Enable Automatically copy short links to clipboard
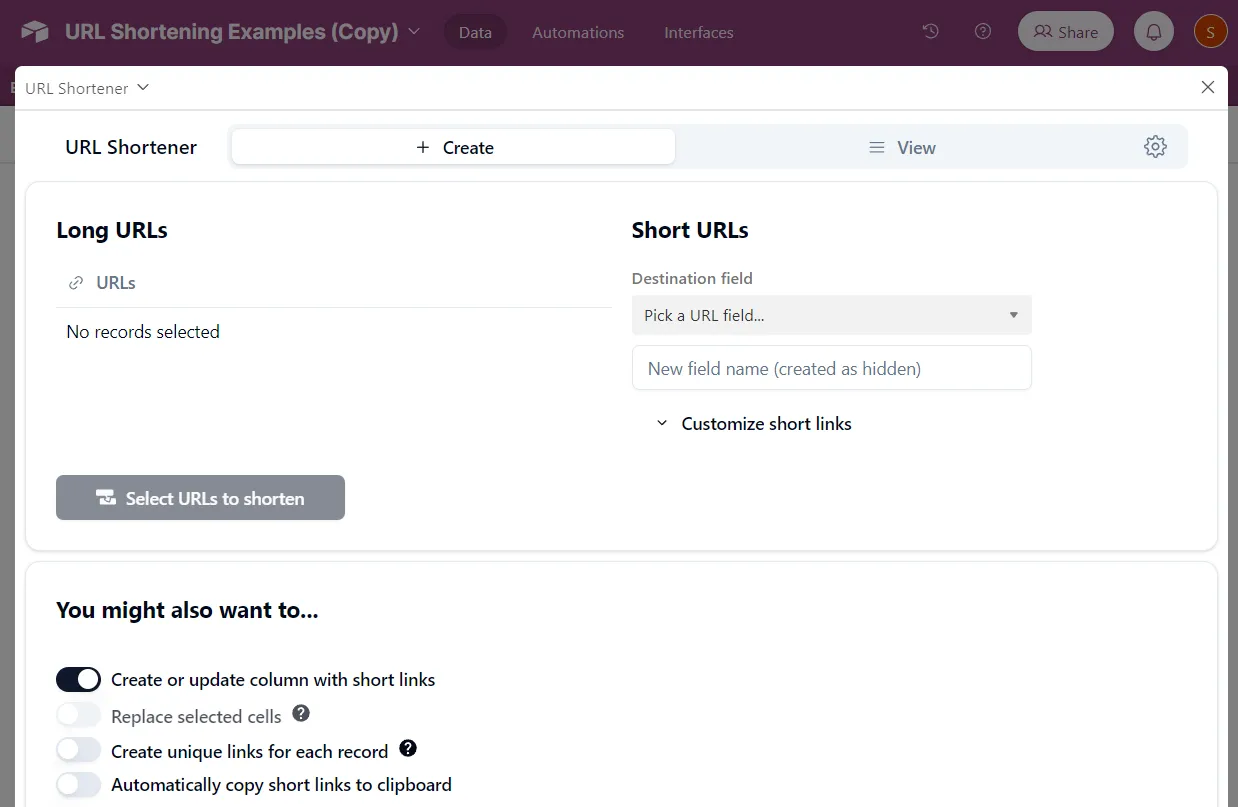The width and height of the screenshot is (1238, 807). coord(78,785)
